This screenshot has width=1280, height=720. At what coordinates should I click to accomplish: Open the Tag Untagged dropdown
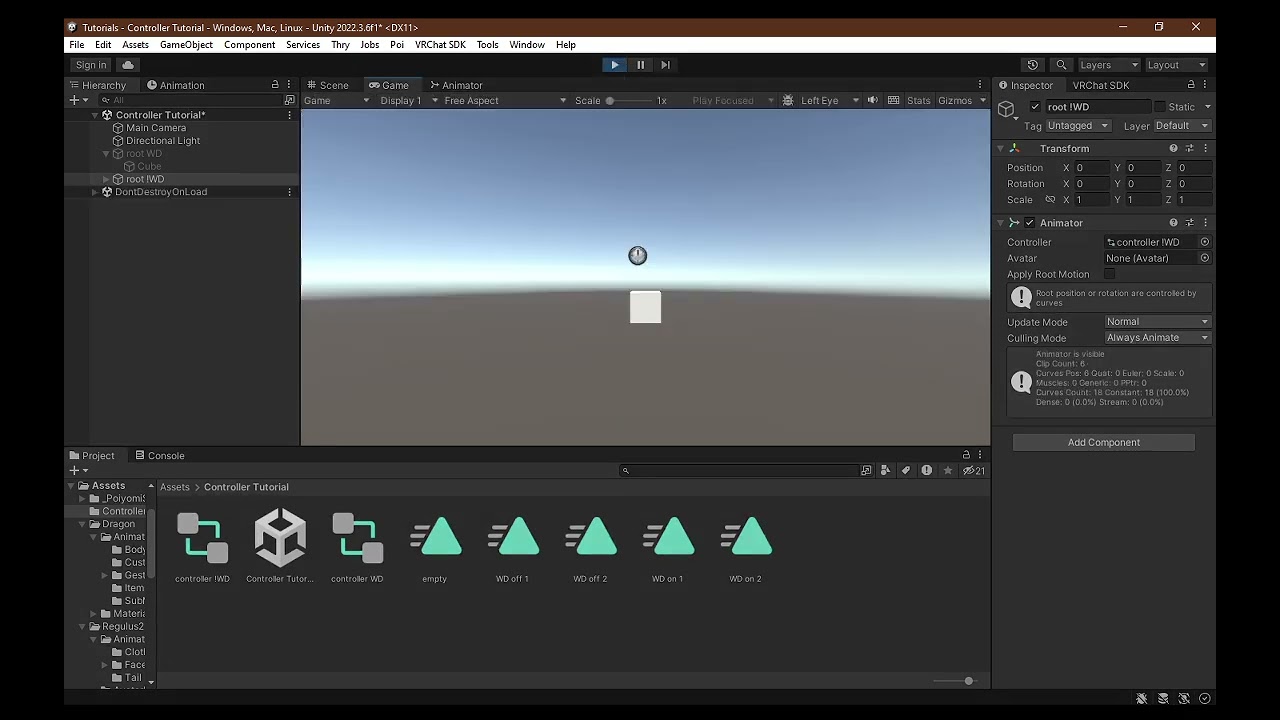1078,126
